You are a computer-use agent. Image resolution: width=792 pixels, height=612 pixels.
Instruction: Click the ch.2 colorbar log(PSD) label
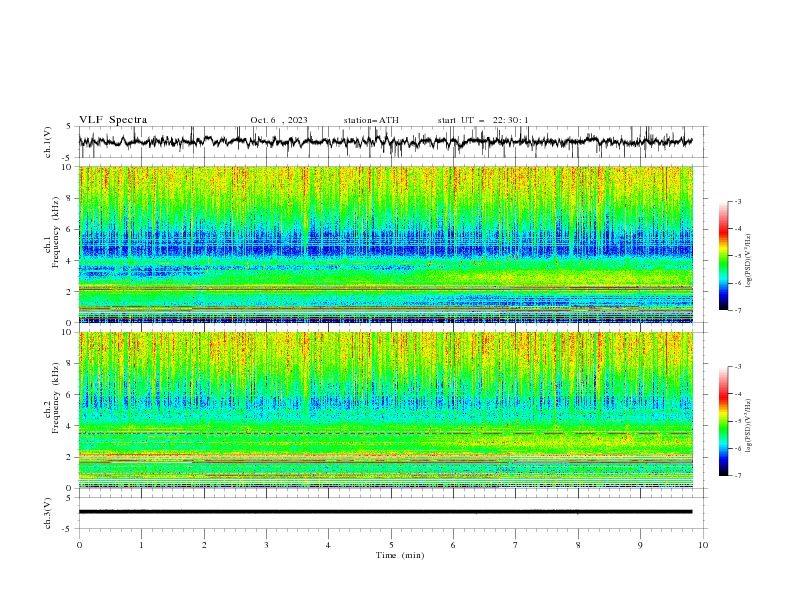[749, 425]
